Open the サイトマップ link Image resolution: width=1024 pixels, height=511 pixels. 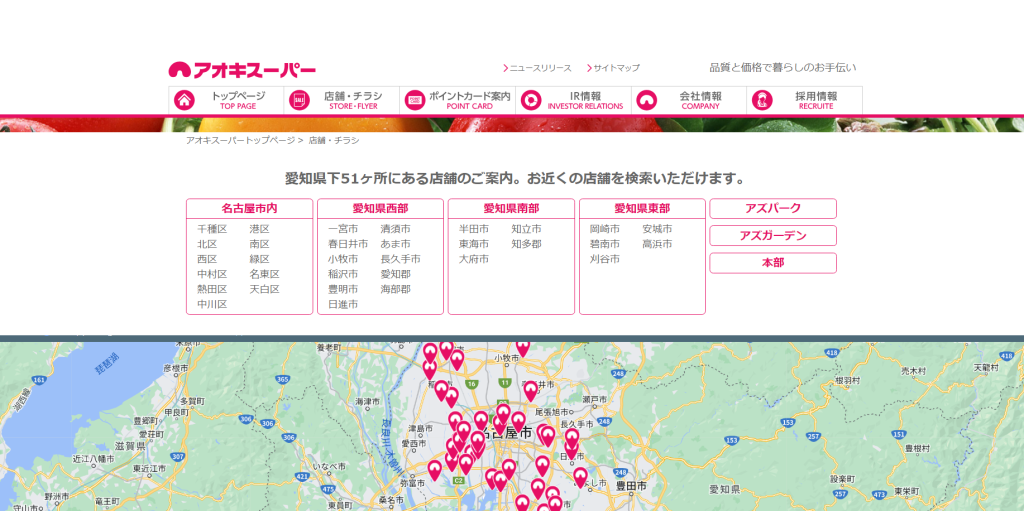616,68
